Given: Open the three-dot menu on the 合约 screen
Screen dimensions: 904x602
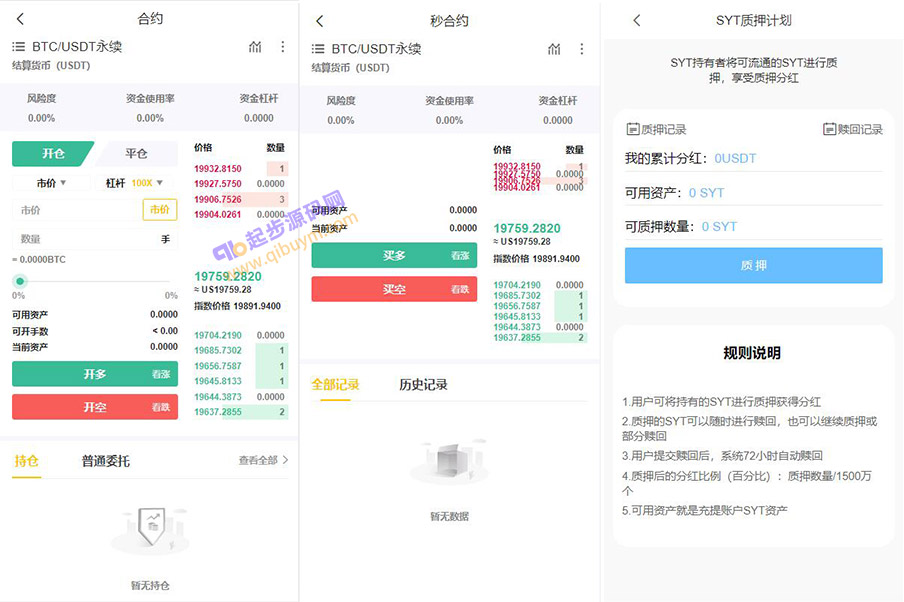Looking at the screenshot, I should coord(283,47).
